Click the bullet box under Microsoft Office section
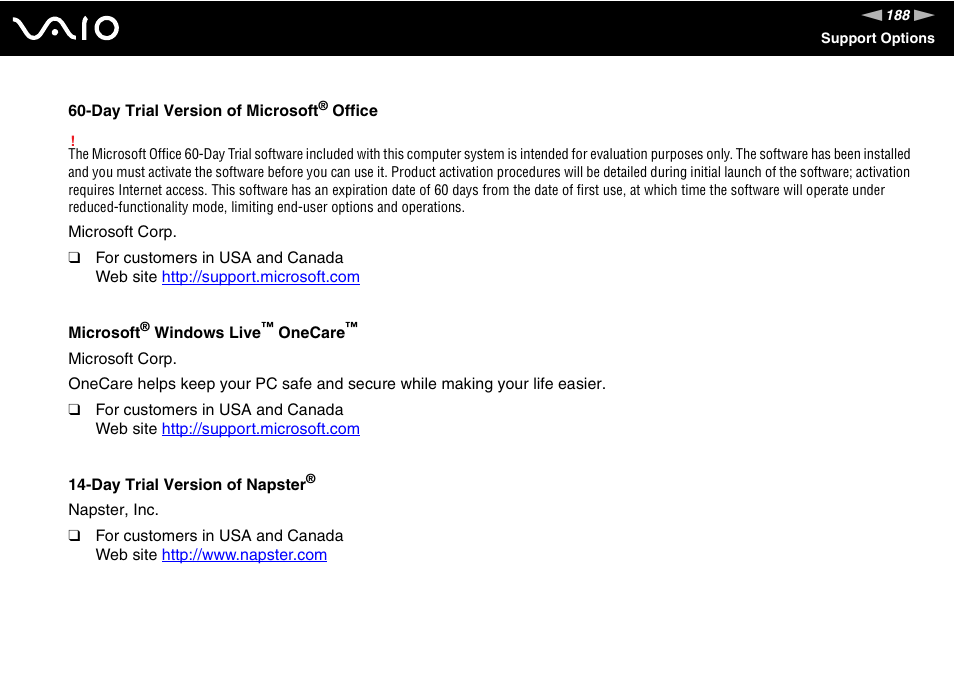The image size is (954, 674). coord(74,257)
